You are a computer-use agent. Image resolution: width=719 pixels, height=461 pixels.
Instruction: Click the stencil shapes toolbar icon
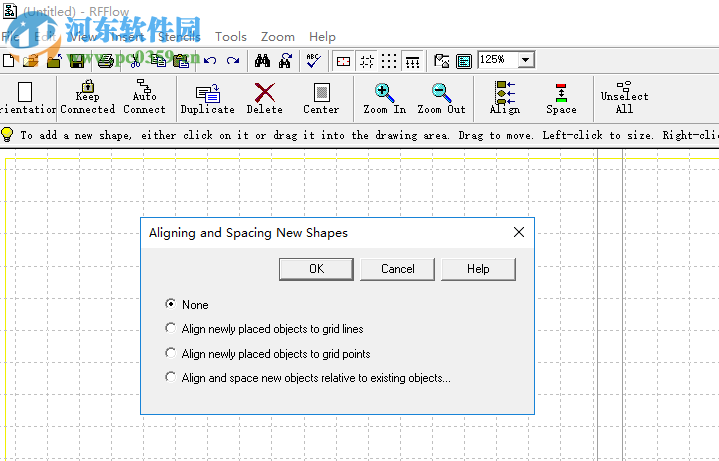click(442, 61)
